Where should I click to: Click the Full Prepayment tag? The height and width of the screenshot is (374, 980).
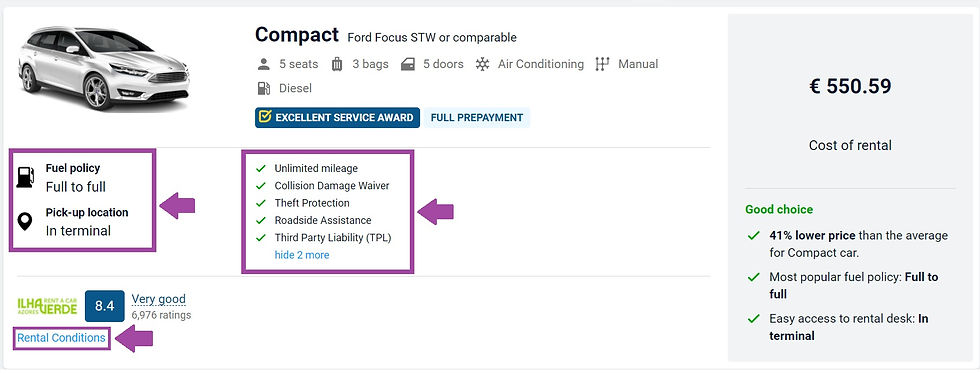tap(477, 118)
